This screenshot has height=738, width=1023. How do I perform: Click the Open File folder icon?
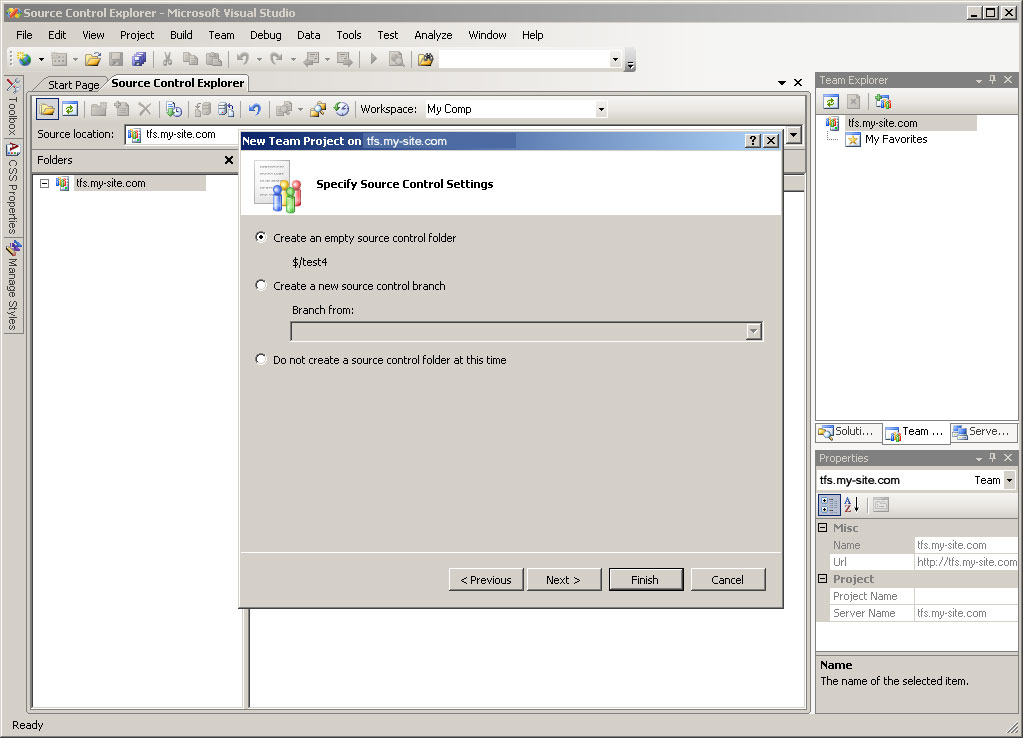click(x=93, y=59)
